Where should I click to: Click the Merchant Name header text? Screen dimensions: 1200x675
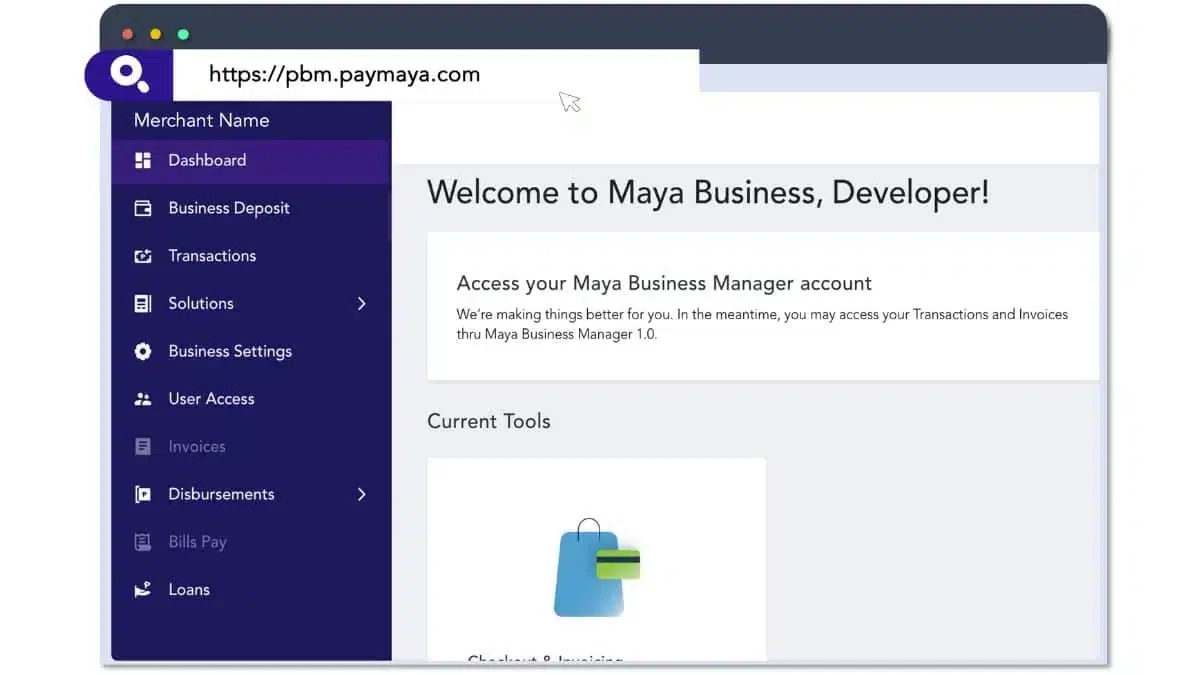[202, 120]
